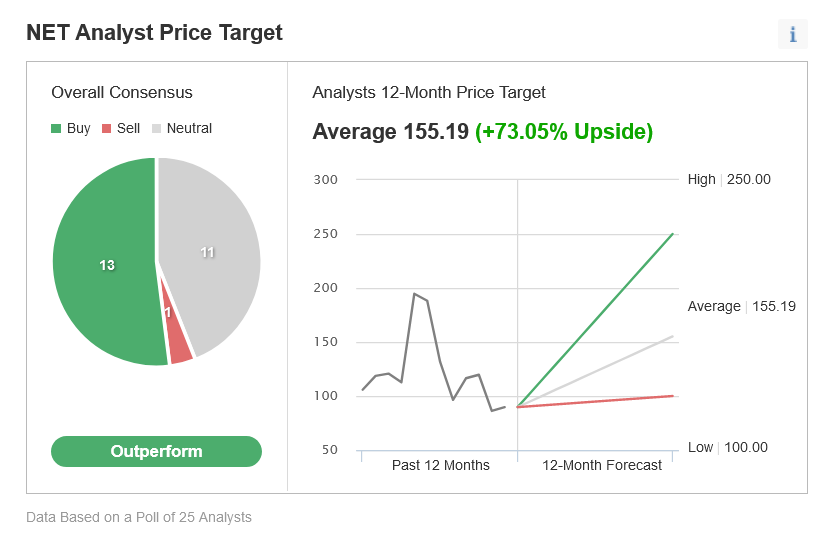The width and height of the screenshot is (823, 552).
Task: Click the green Outperform button
Action: tap(156, 451)
